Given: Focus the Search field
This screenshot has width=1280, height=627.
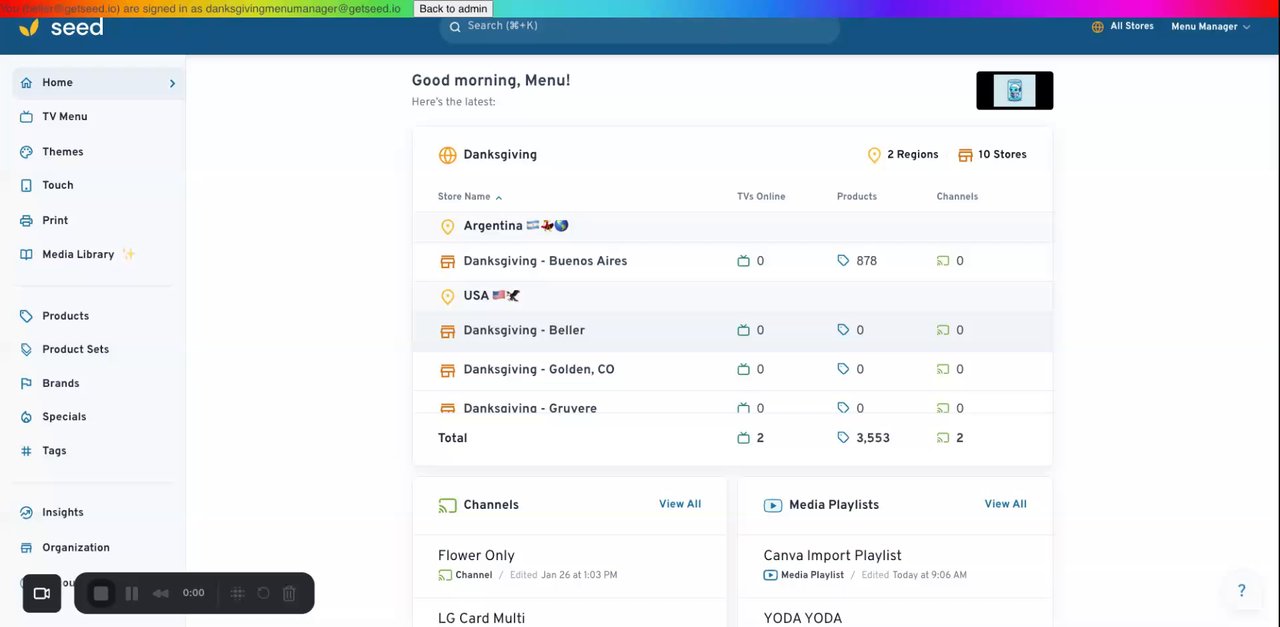Looking at the screenshot, I should [x=639, y=27].
